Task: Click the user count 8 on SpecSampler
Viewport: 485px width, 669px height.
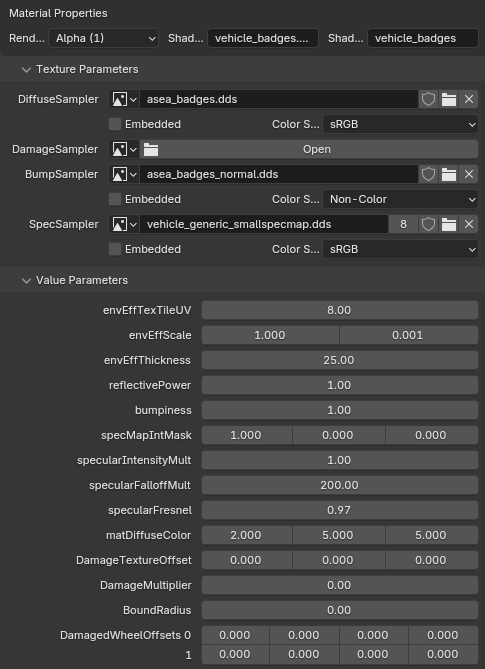Action: [x=403, y=224]
